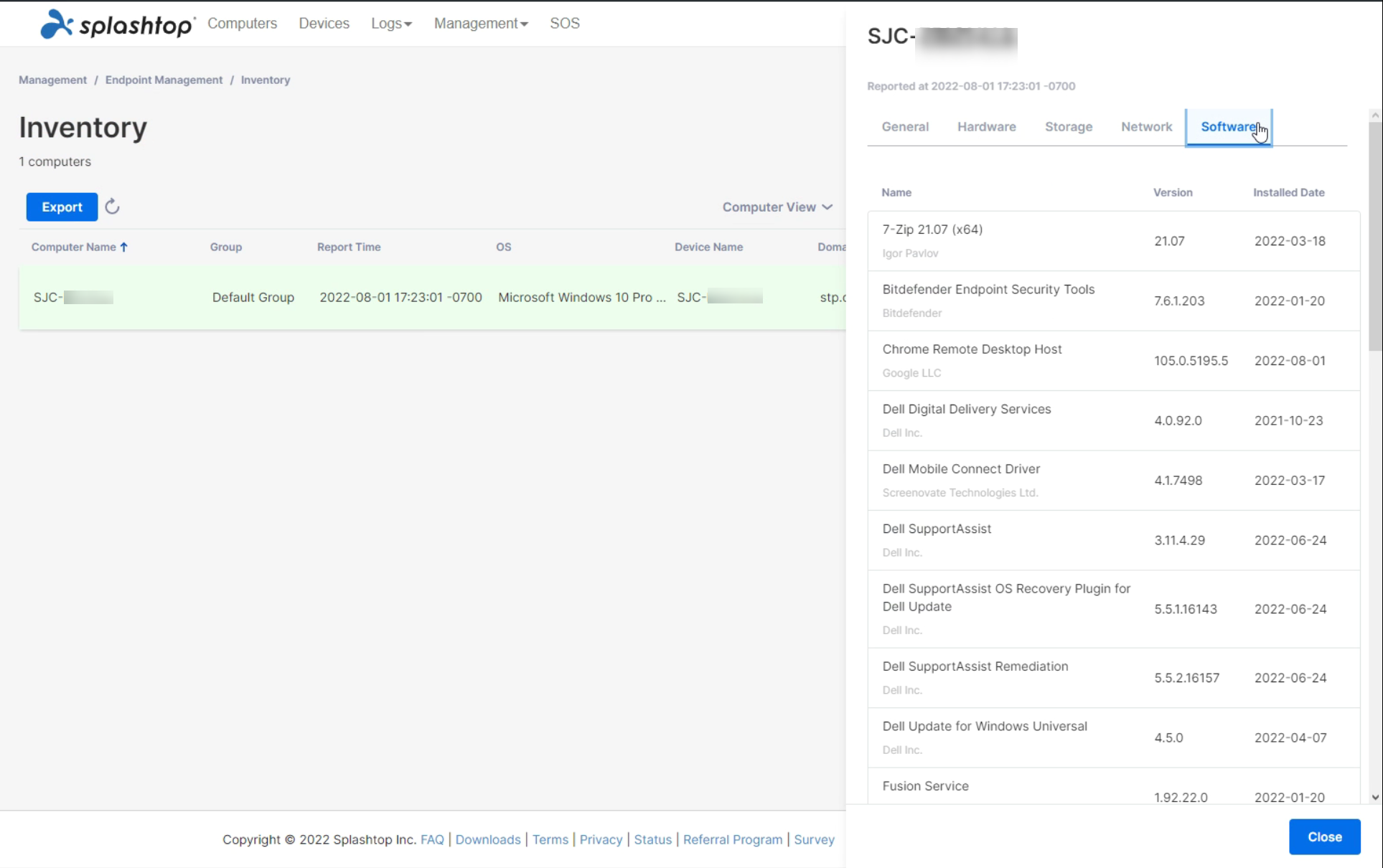Click the OS column header
This screenshot has width=1383, height=868.
(504, 247)
